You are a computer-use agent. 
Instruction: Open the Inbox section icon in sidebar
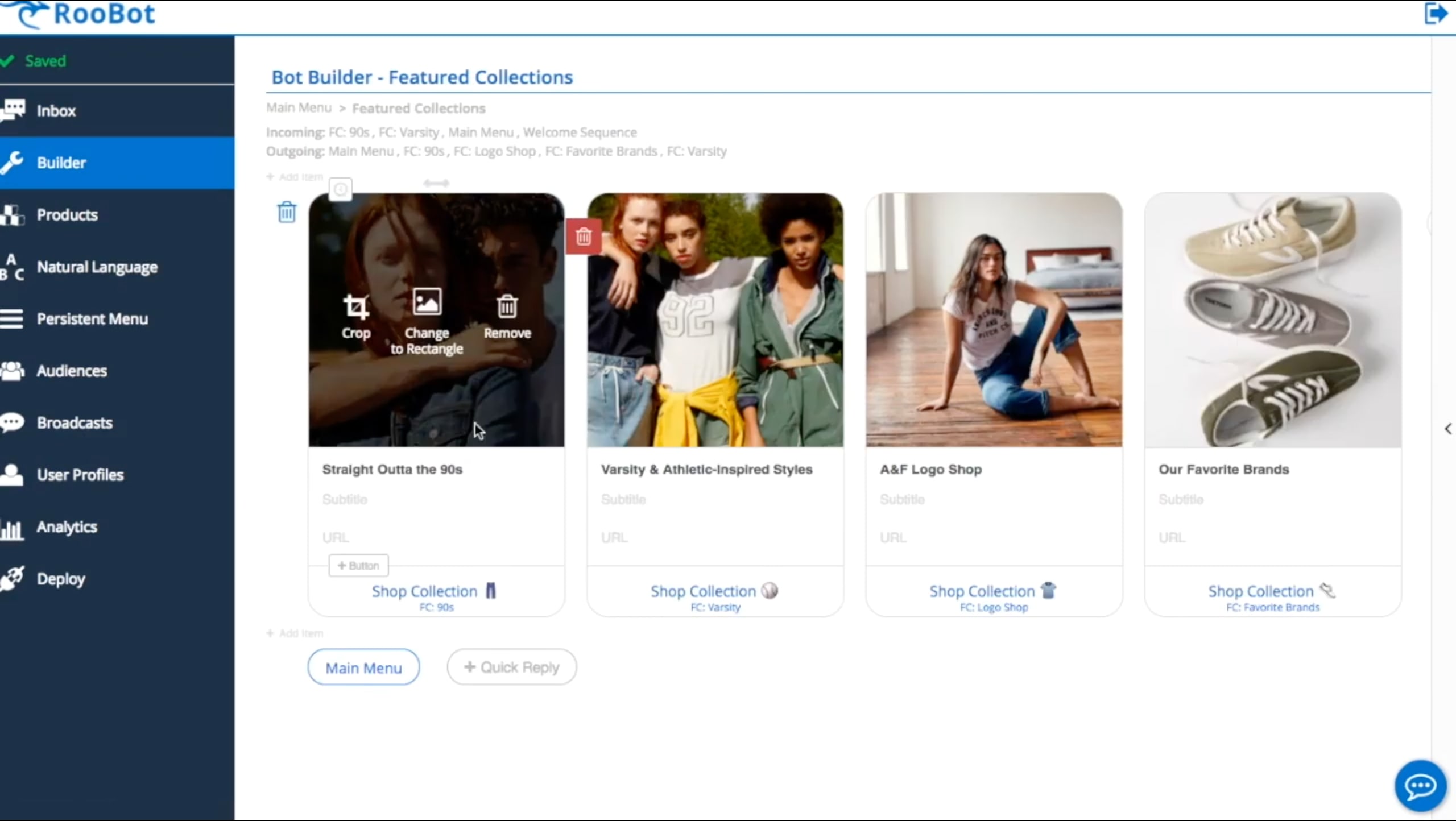tap(13, 110)
